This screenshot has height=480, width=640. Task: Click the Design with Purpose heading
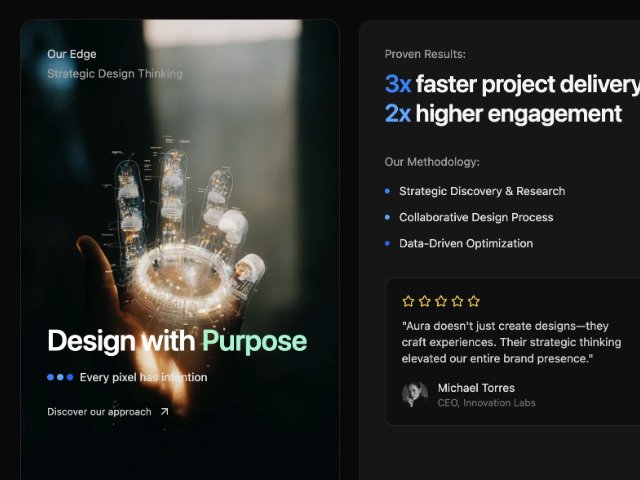point(177,341)
